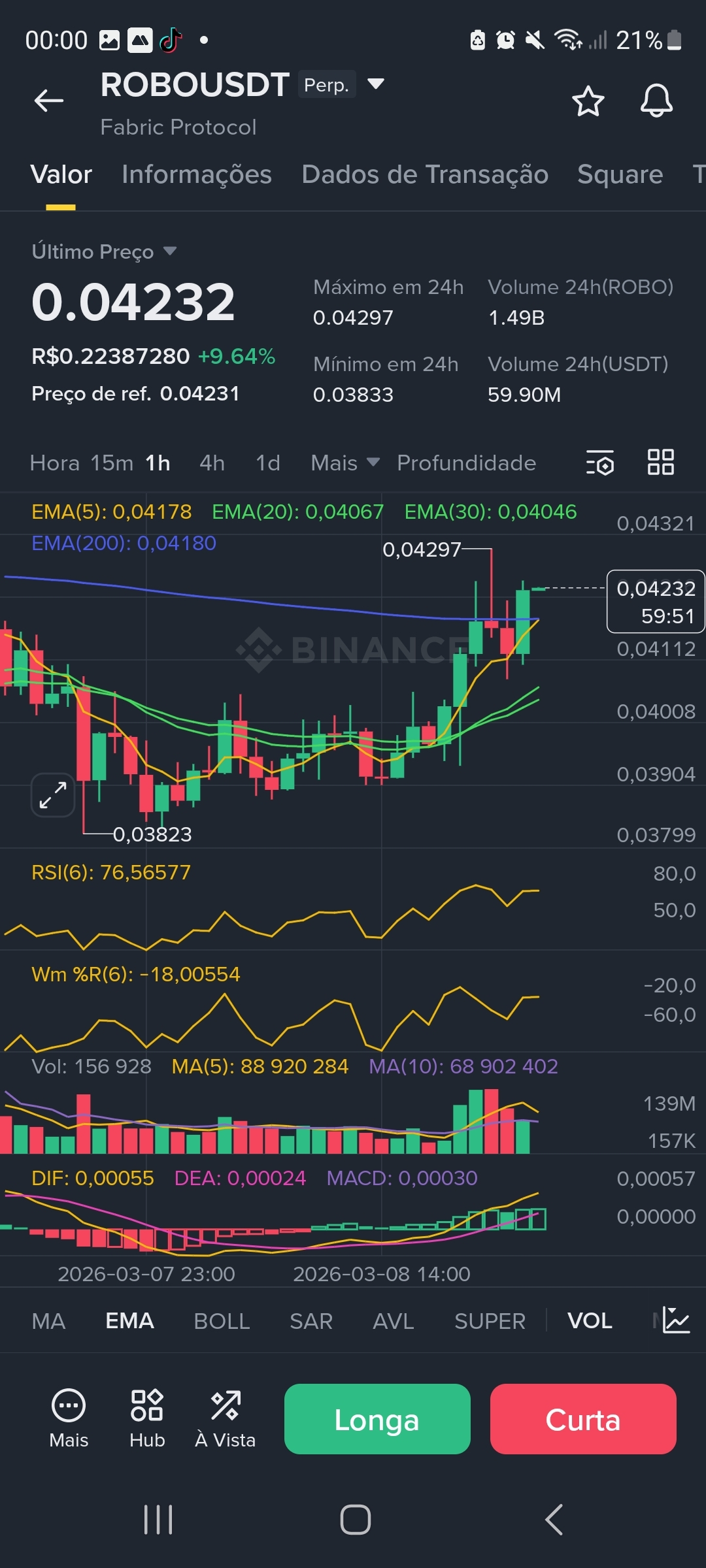
Task: Select the 1d timeframe
Action: click(x=267, y=463)
